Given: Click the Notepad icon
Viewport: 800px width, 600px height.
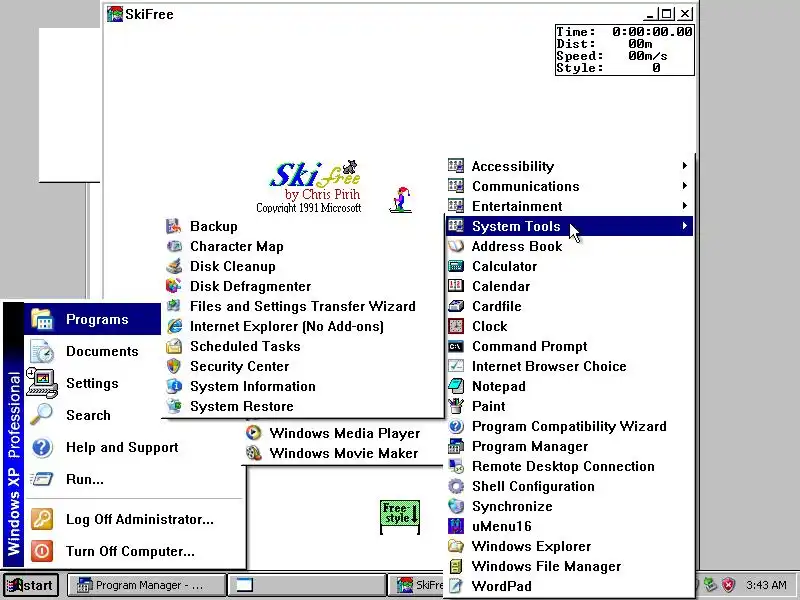Looking at the screenshot, I should coord(456,386).
